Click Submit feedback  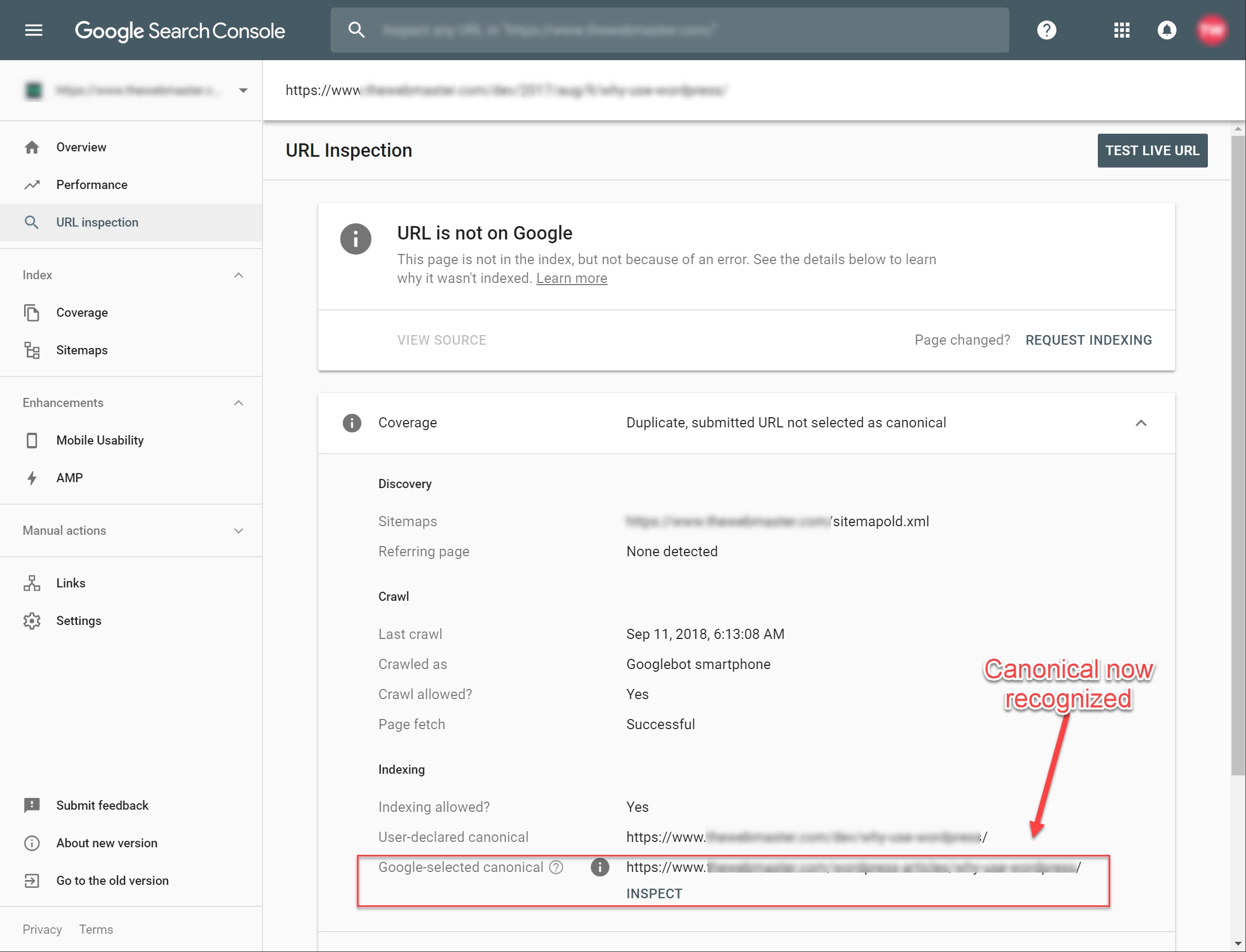pos(131,805)
